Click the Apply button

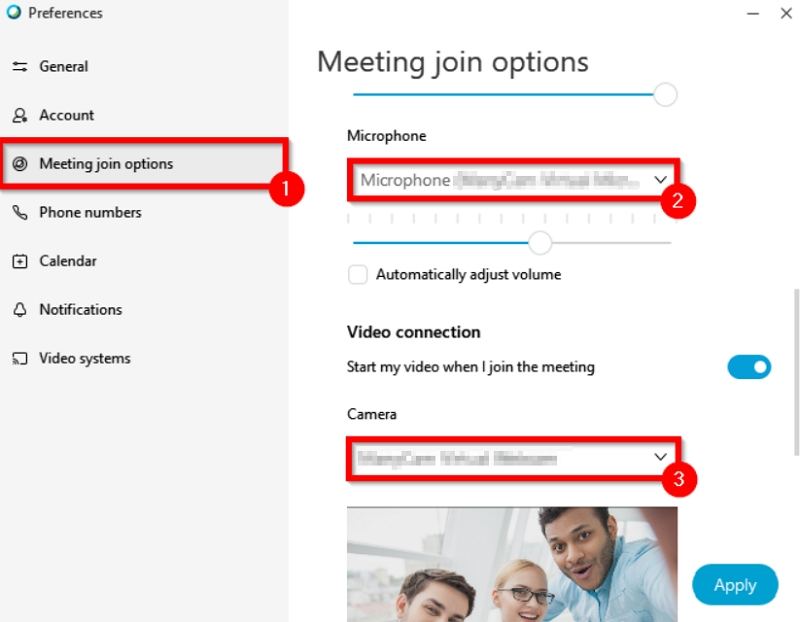click(735, 585)
